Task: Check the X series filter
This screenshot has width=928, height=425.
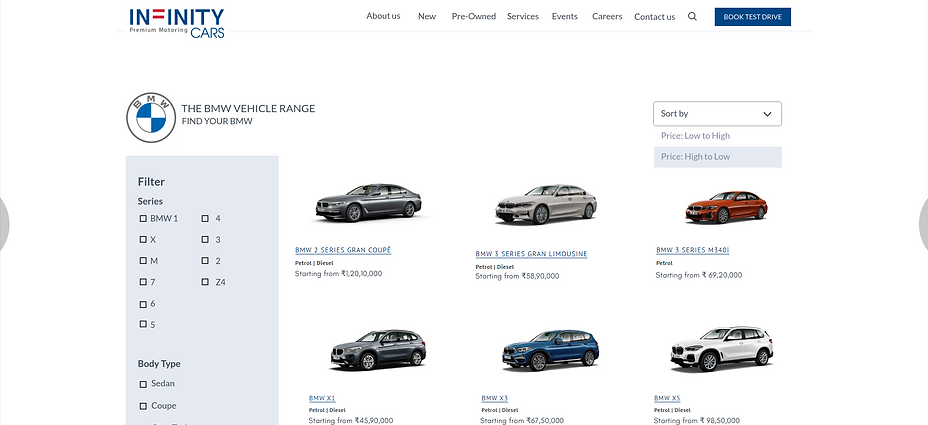Action: (143, 240)
